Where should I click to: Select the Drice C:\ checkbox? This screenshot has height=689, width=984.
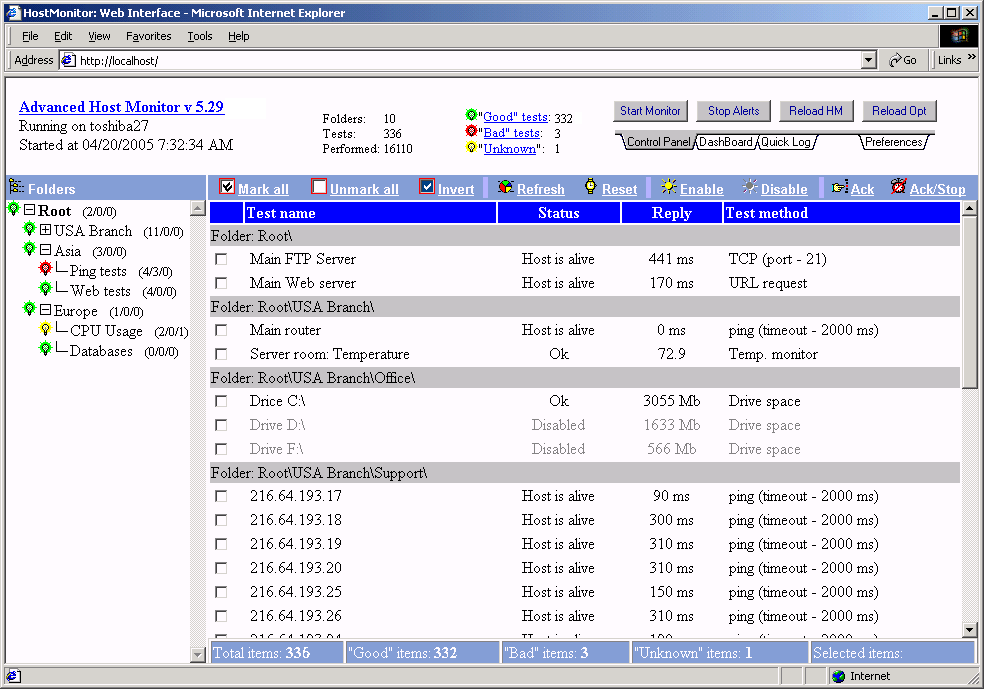[221, 401]
